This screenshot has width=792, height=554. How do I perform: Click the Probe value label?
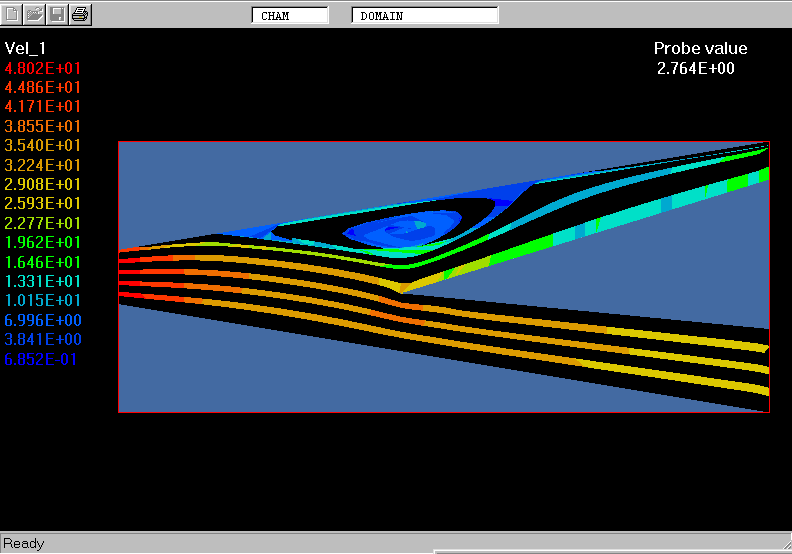click(x=700, y=49)
